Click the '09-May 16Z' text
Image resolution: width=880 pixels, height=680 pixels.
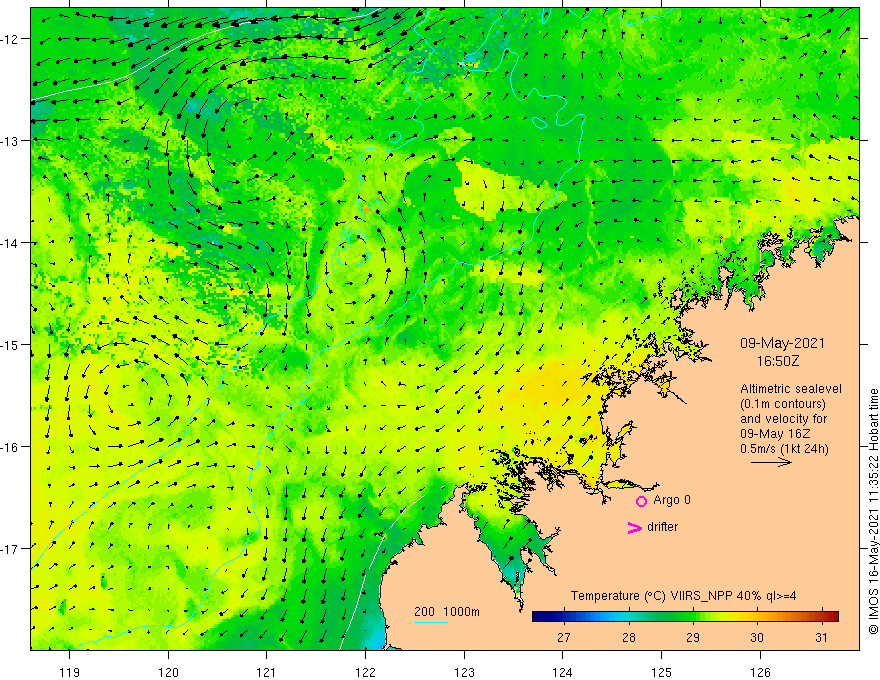(774, 434)
